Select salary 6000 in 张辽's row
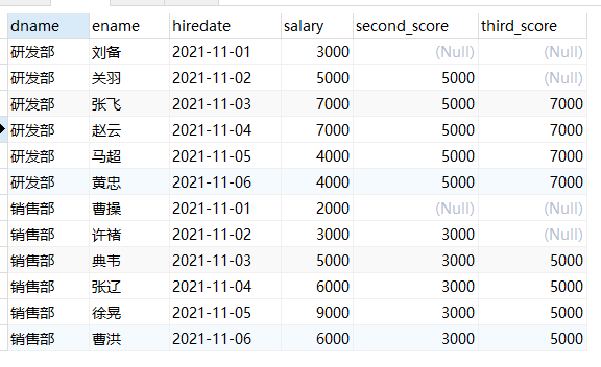The image size is (601, 367). (x=317, y=286)
